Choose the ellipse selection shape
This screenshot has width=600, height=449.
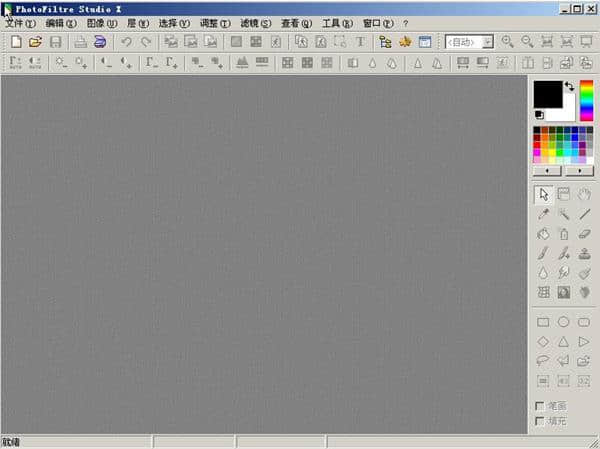click(564, 322)
